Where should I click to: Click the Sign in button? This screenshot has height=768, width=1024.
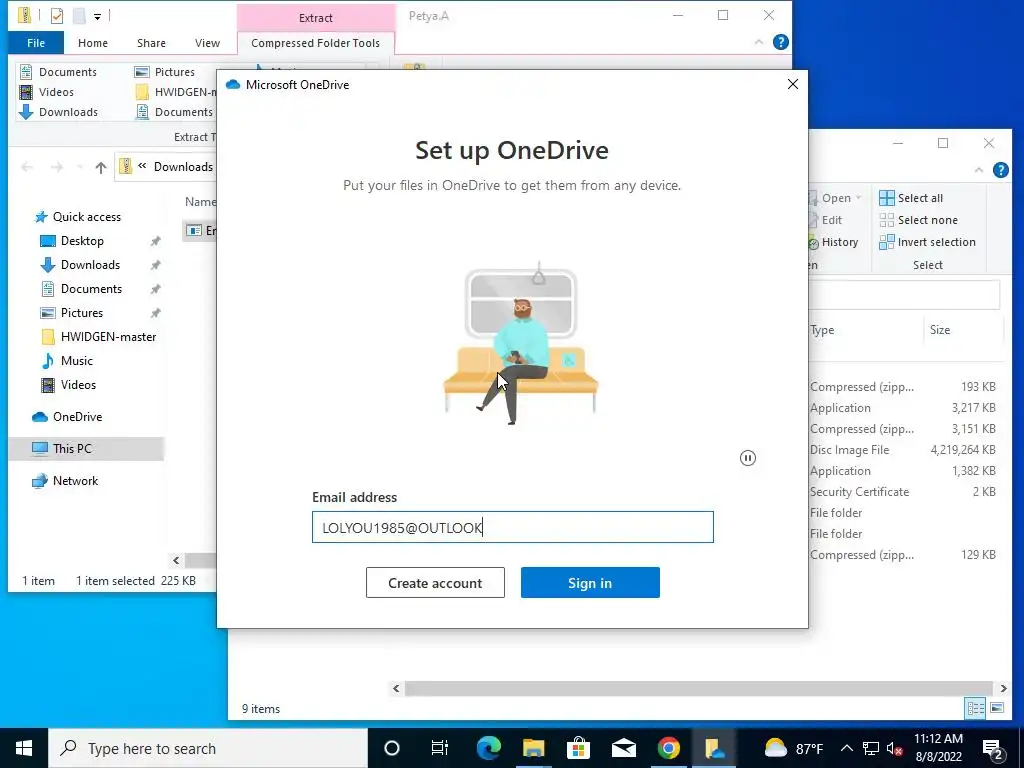pyautogui.click(x=590, y=583)
